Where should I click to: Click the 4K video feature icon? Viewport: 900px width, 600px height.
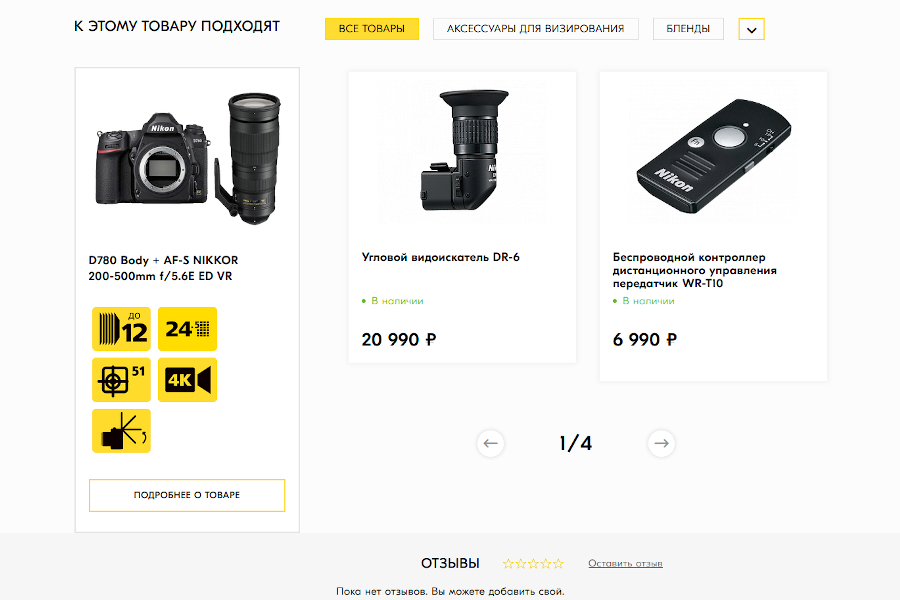tap(187, 380)
